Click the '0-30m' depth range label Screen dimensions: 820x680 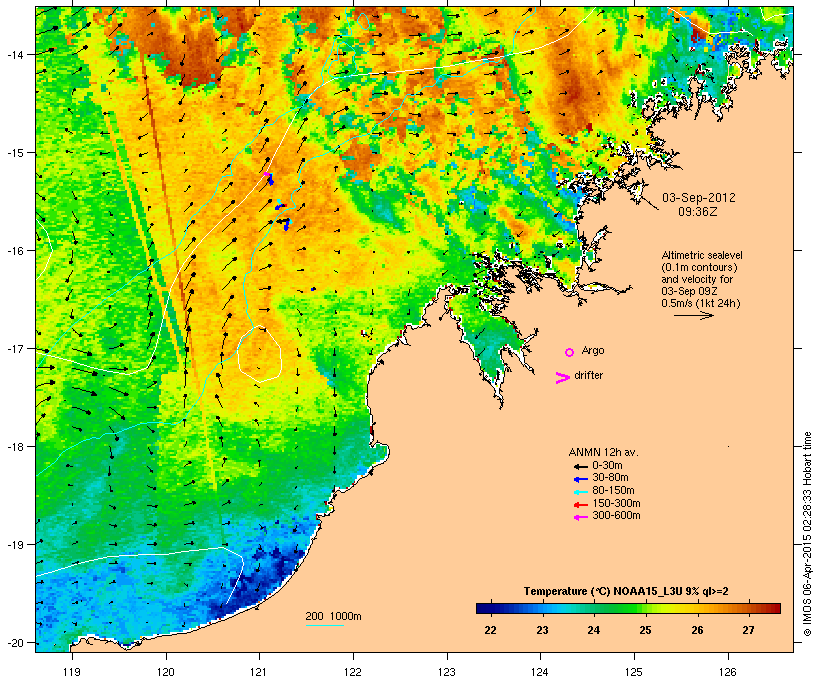point(607,466)
